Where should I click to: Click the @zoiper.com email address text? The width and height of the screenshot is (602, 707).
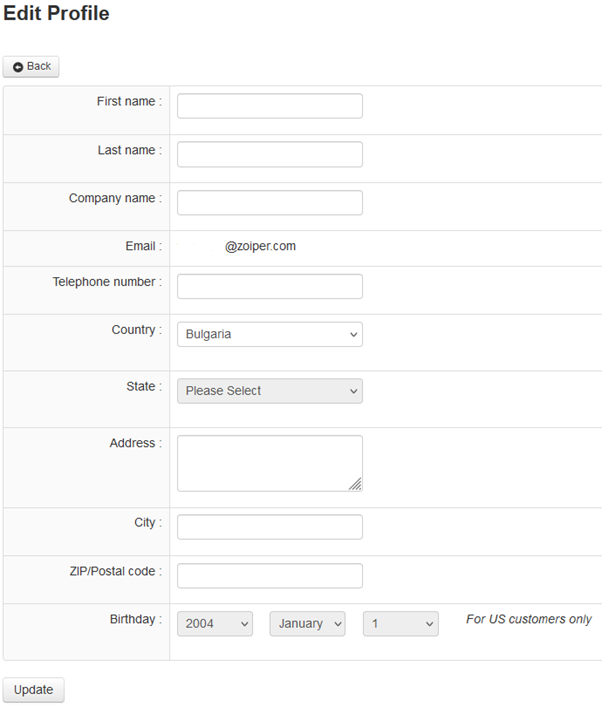tap(260, 246)
